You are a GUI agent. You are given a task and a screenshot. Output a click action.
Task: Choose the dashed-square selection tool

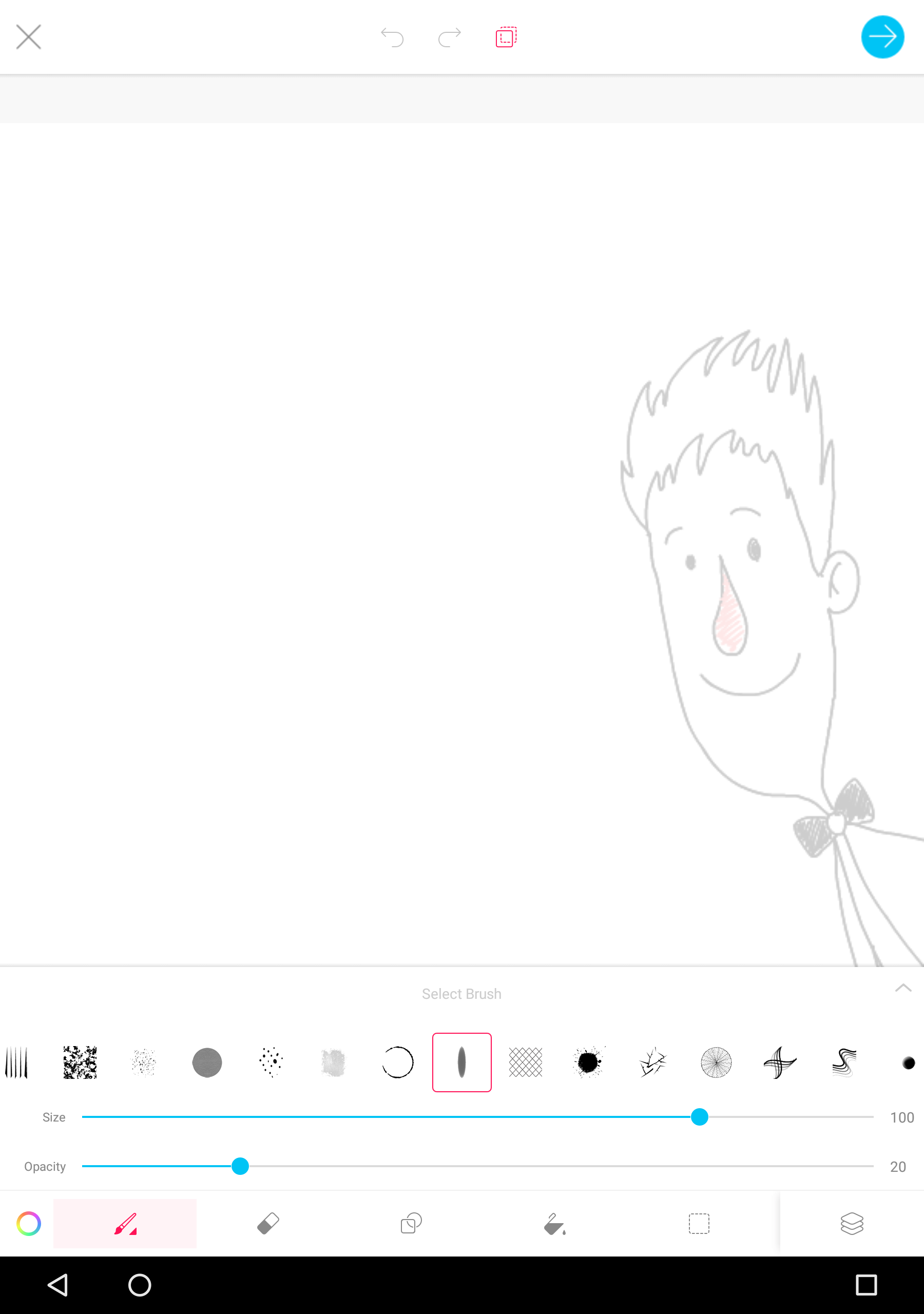point(699,1224)
